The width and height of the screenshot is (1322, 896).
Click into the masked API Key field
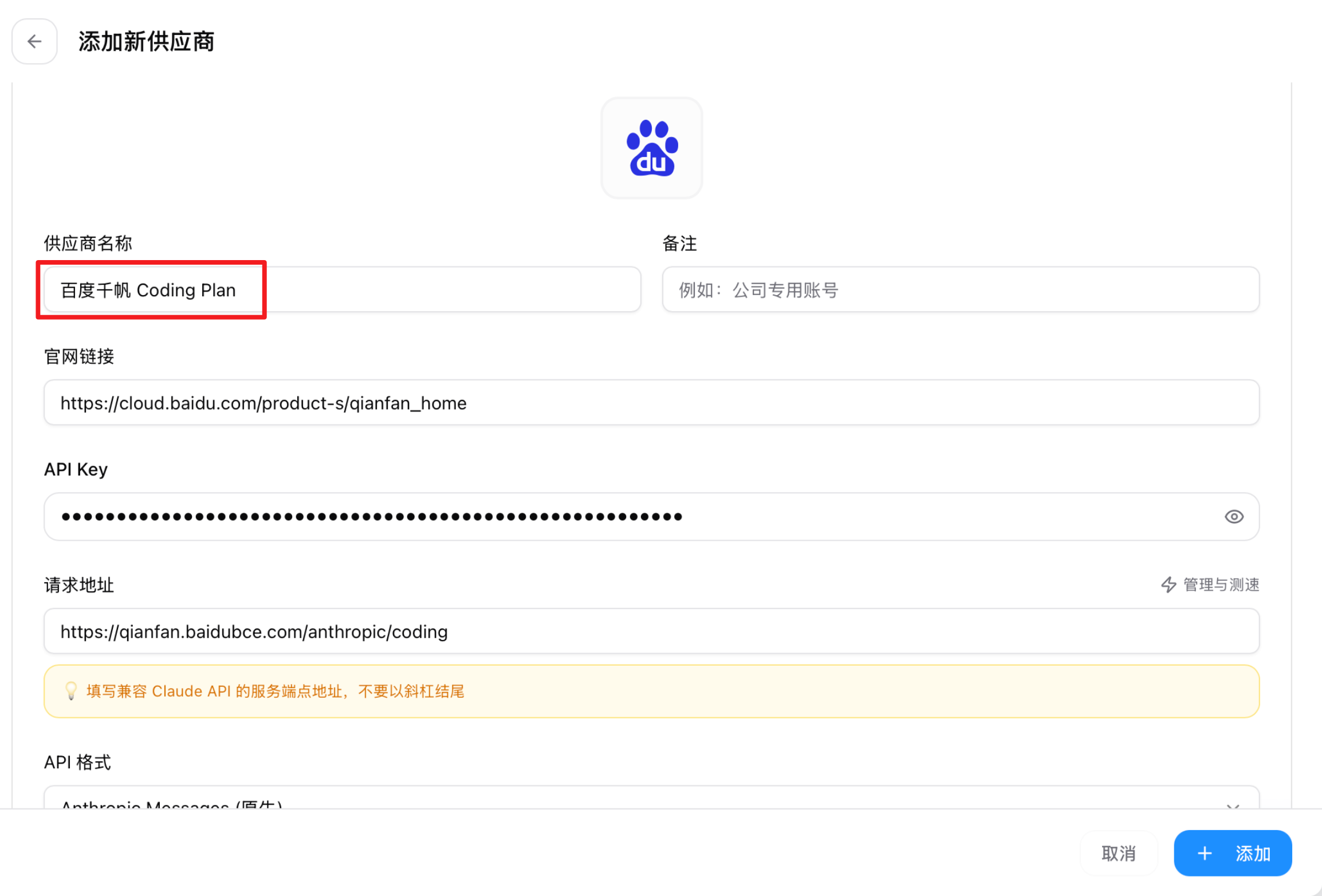(652, 517)
